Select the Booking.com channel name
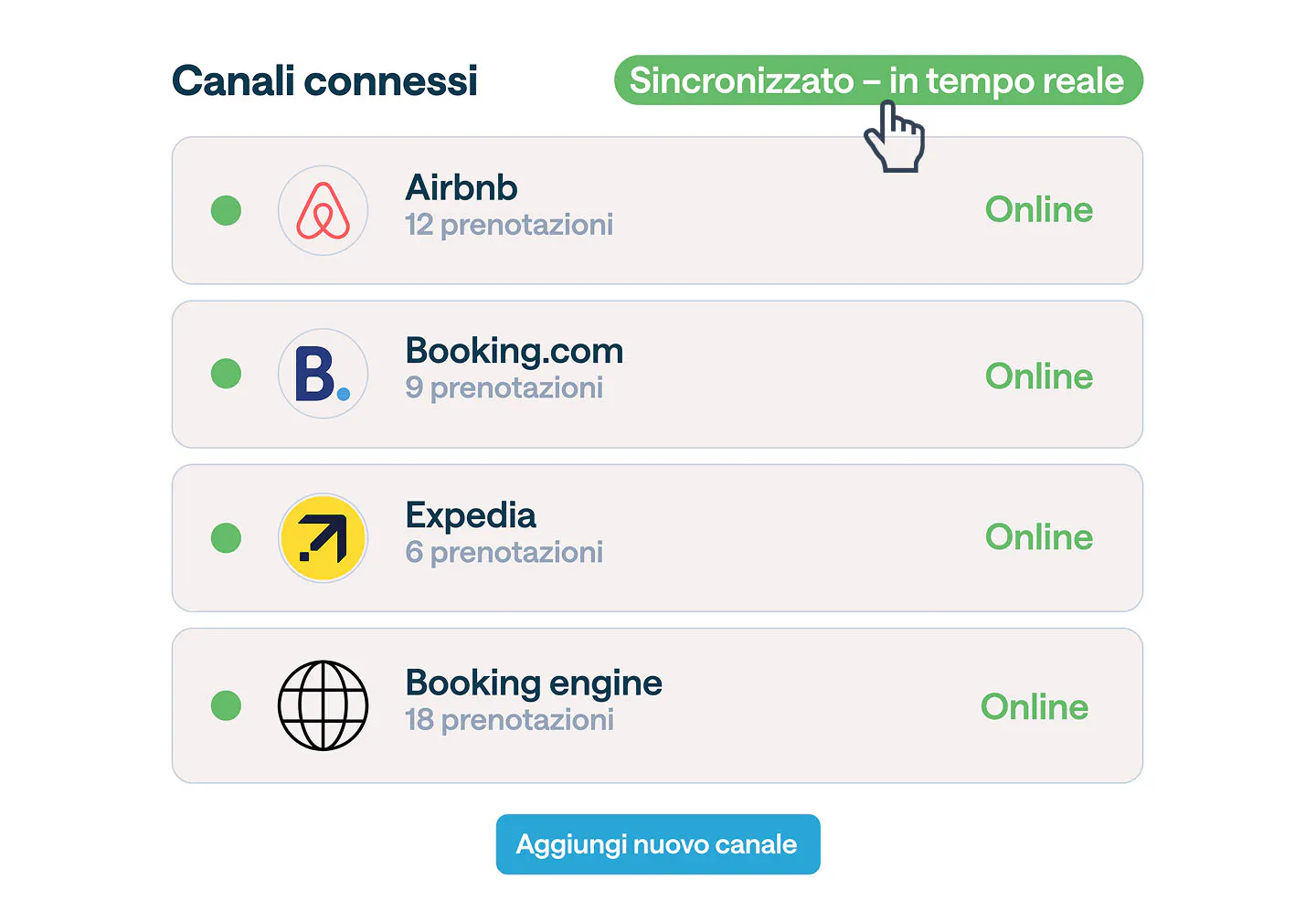The width and height of the screenshot is (1316, 911). pos(514,352)
